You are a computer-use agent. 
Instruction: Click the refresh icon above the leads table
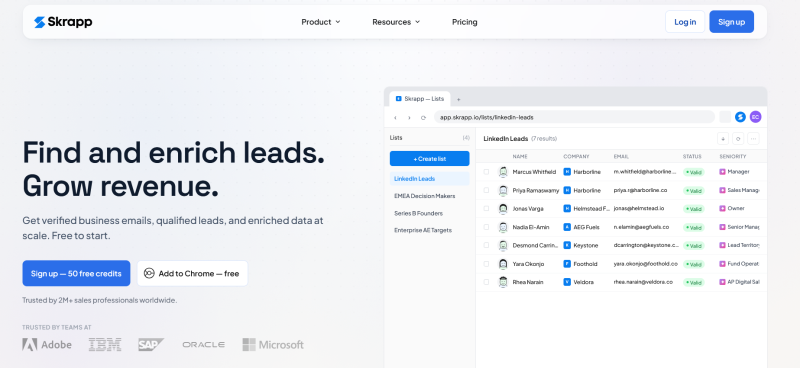click(x=738, y=138)
